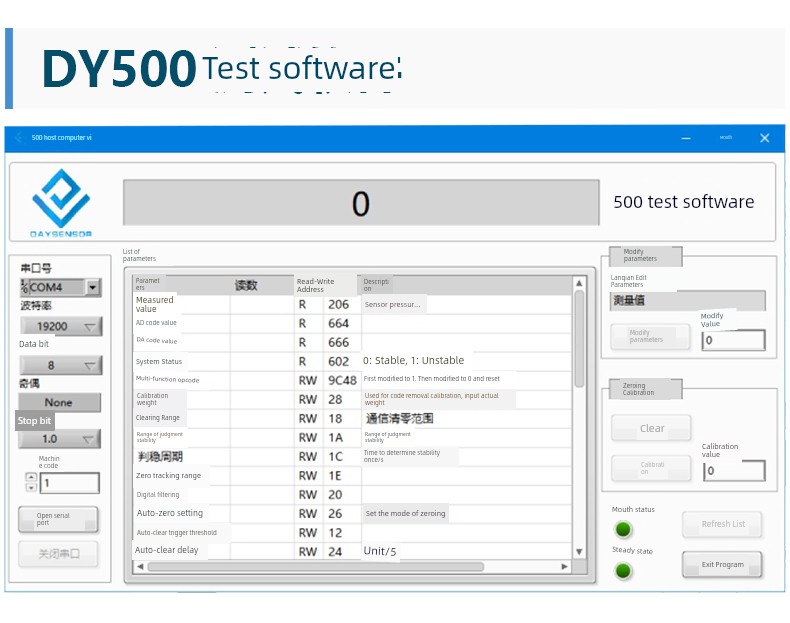Select the Multi-function opcode row

352,381
